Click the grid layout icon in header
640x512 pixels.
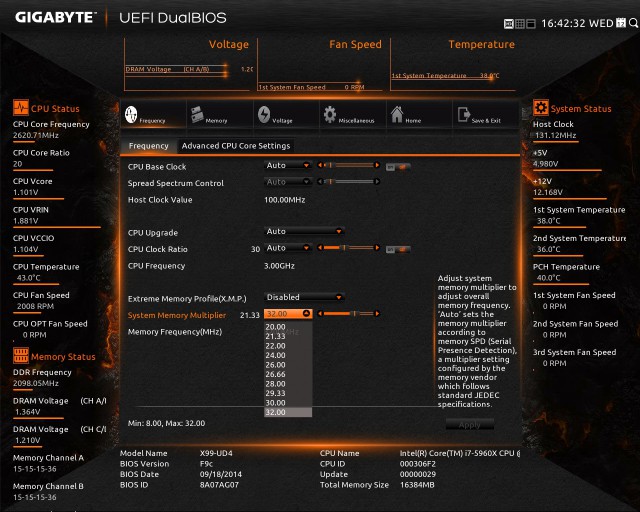point(520,24)
